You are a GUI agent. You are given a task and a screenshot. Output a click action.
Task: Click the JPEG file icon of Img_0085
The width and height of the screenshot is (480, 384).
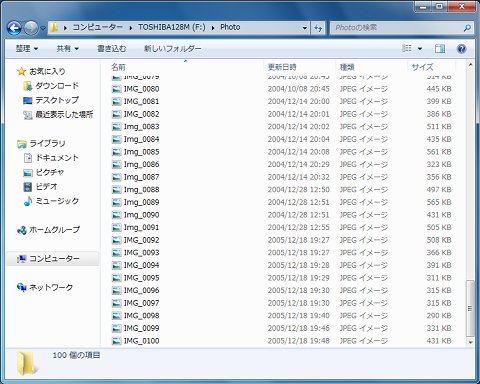(116, 152)
